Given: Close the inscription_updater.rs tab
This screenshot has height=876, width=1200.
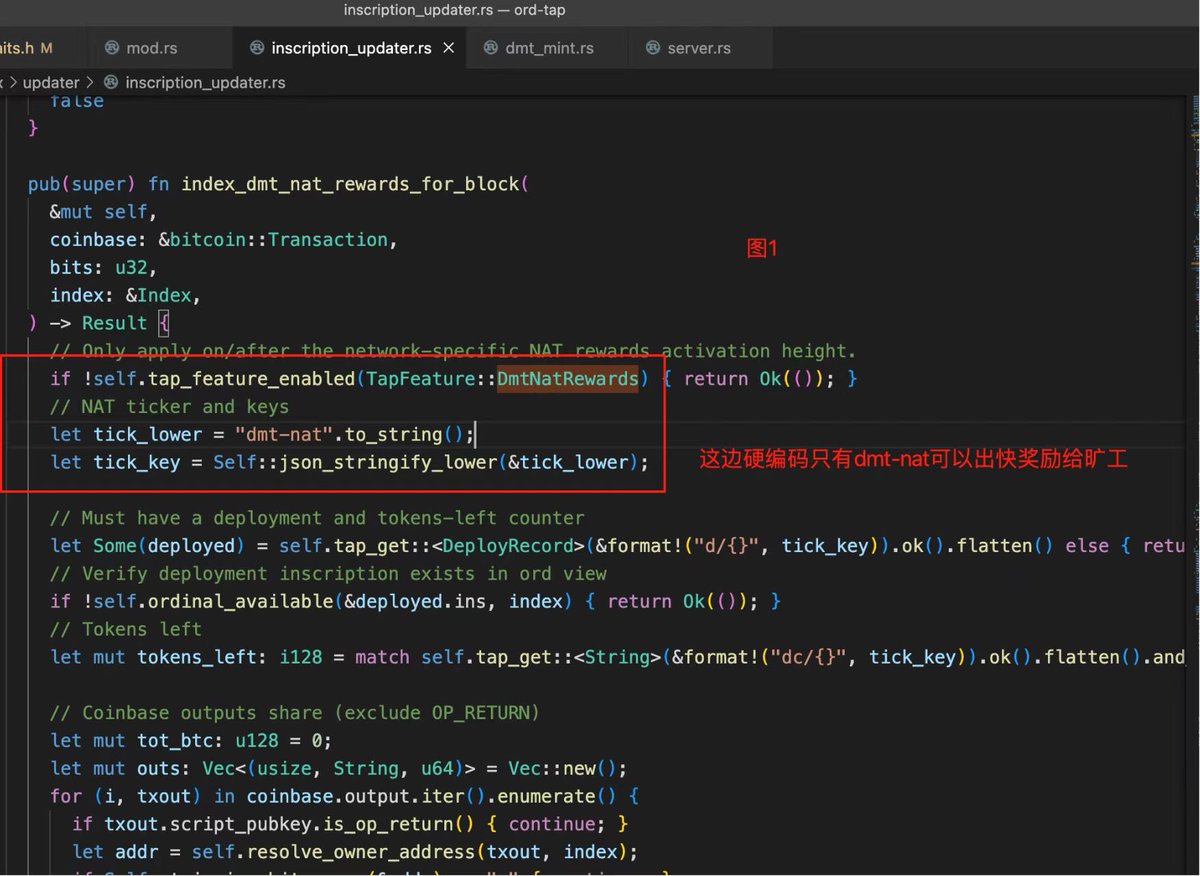Looking at the screenshot, I should pos(448,48).
